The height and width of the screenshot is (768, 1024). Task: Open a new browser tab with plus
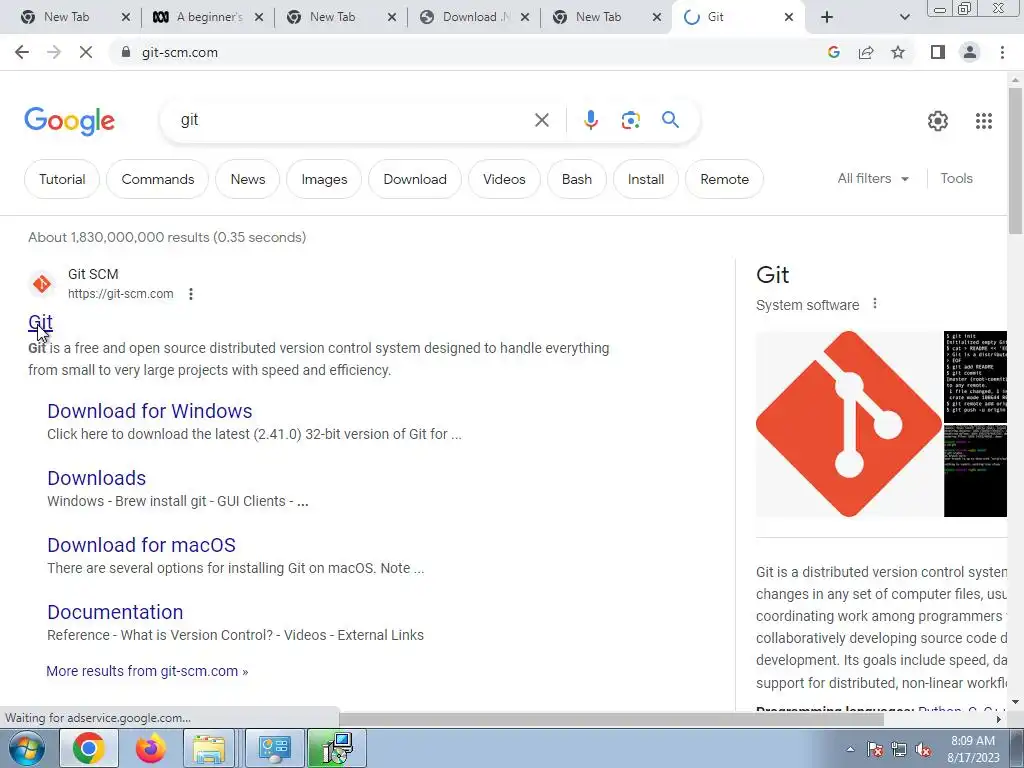coord(827,17)
